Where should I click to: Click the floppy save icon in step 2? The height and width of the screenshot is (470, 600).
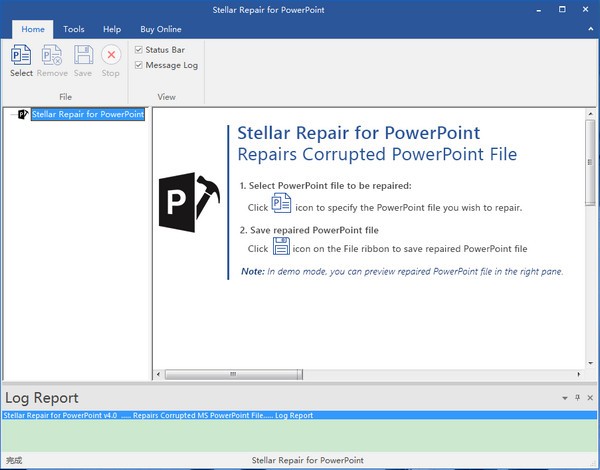pyautogui.click(x=281, y=247)
